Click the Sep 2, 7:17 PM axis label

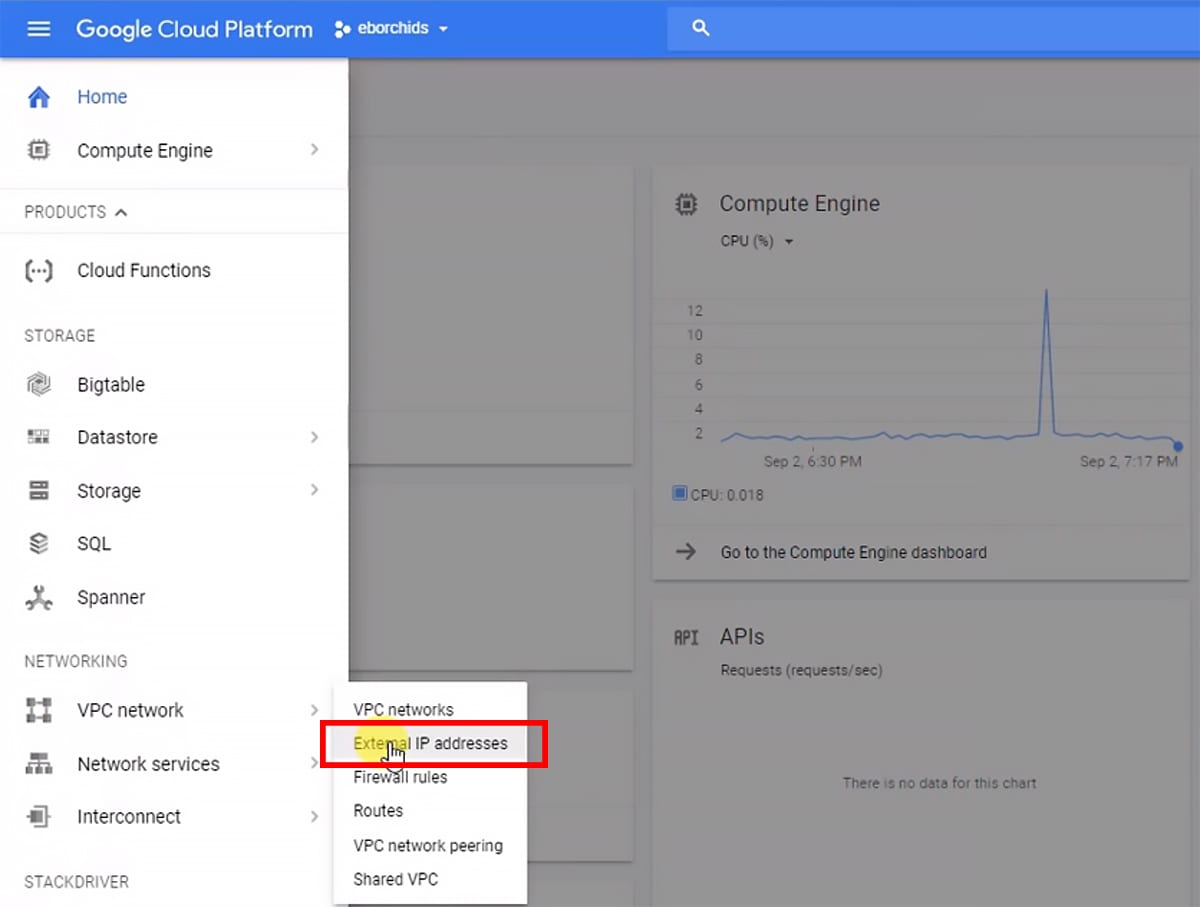click(1129, 462)
